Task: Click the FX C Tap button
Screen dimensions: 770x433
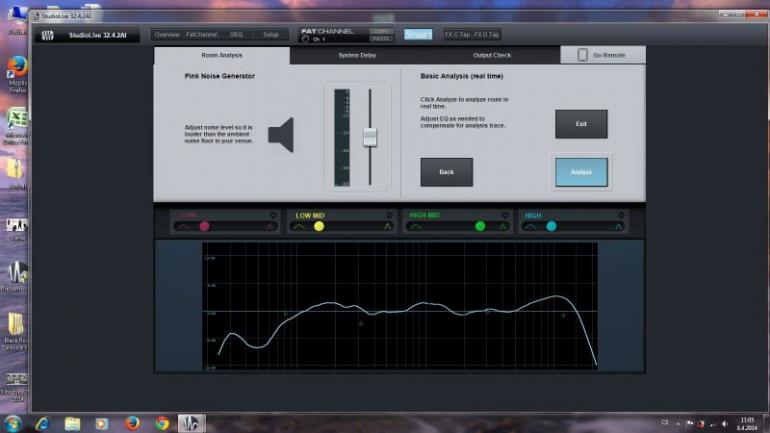Action: (457, 34)
